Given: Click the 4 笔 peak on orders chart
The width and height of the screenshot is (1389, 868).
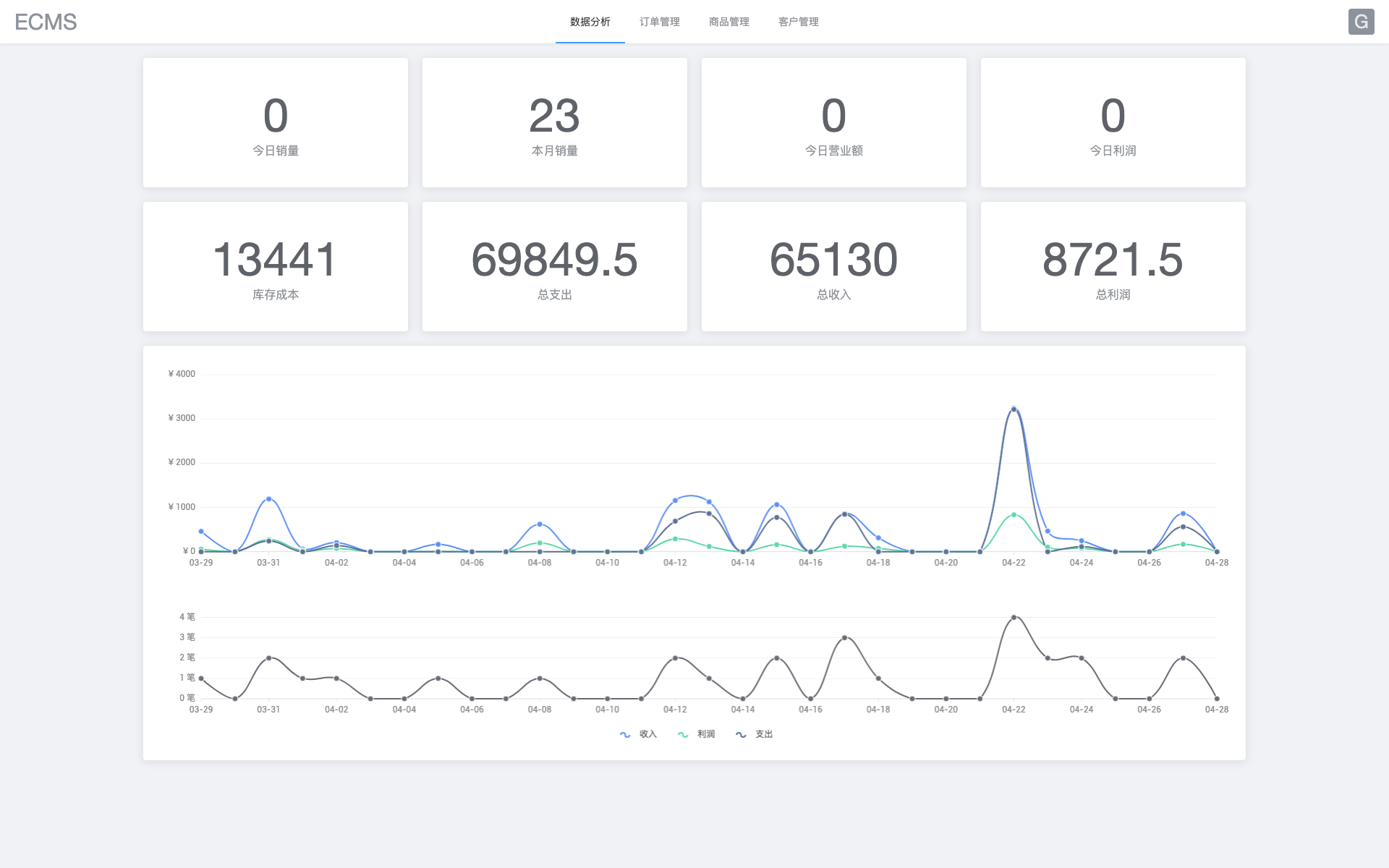Looking at the screenshot, I should (1014, 617).
